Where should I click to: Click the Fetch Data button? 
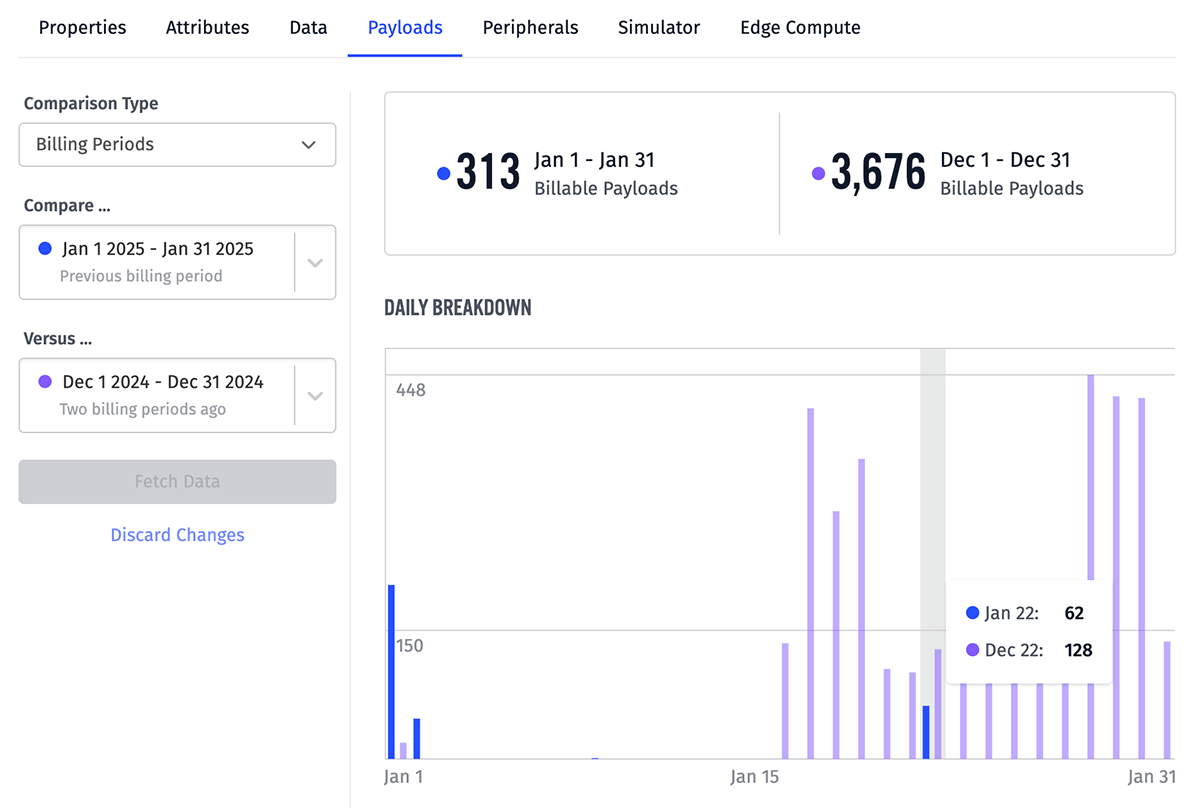(177, 481)
